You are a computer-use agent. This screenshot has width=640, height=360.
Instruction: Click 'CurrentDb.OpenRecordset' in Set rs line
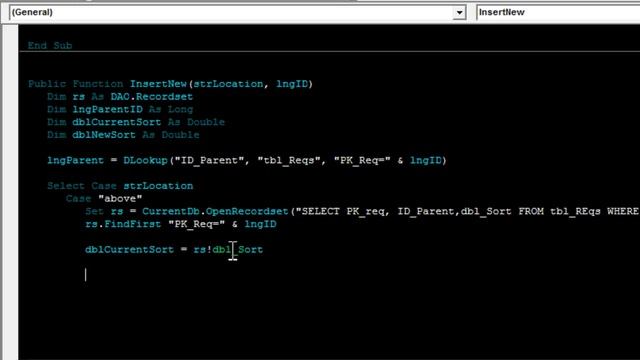215,211
